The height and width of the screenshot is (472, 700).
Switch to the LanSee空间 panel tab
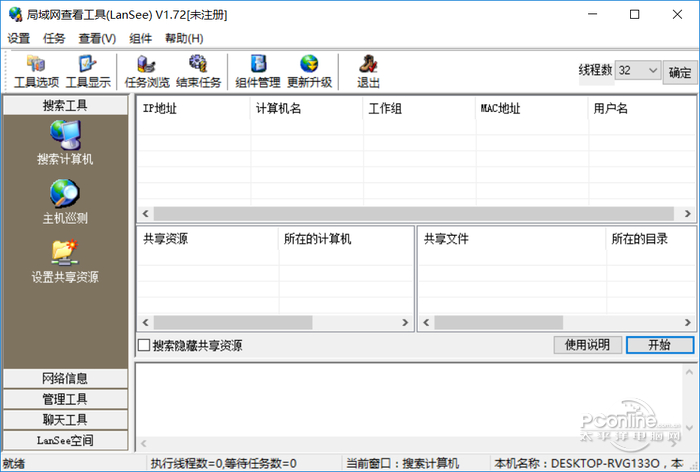click(65, 440)
